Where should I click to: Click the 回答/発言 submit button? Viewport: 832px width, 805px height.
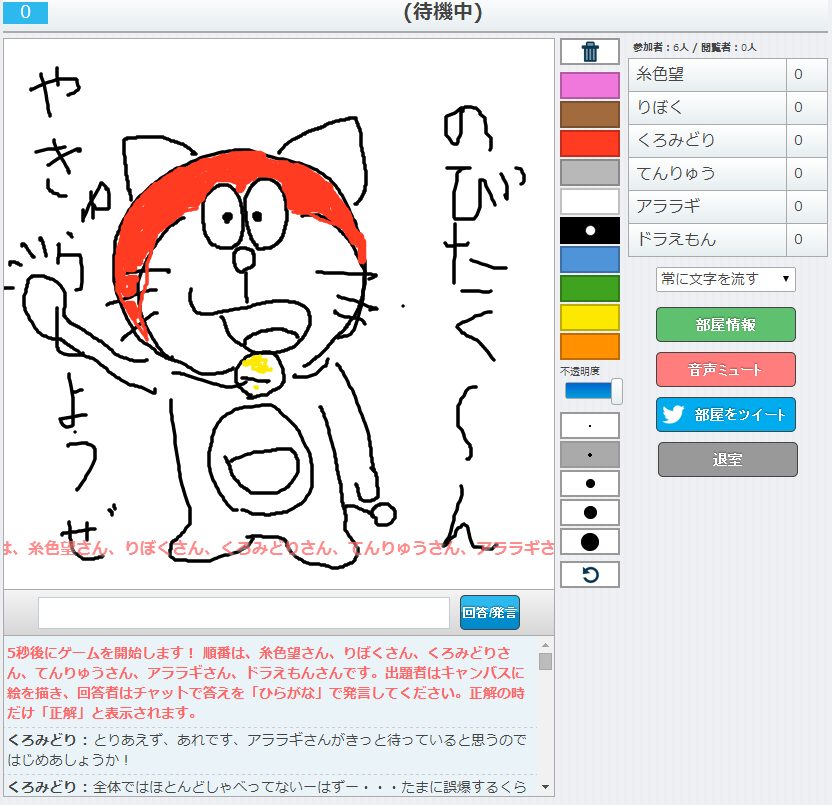(489, 612)
